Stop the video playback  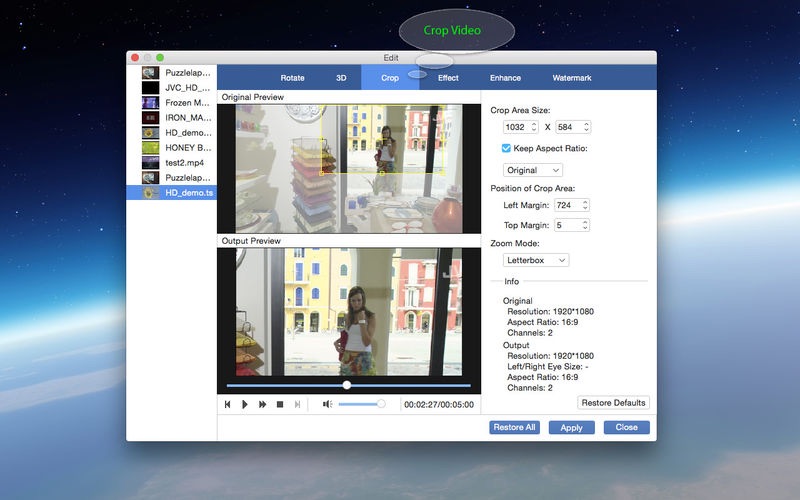coord(280,405)
